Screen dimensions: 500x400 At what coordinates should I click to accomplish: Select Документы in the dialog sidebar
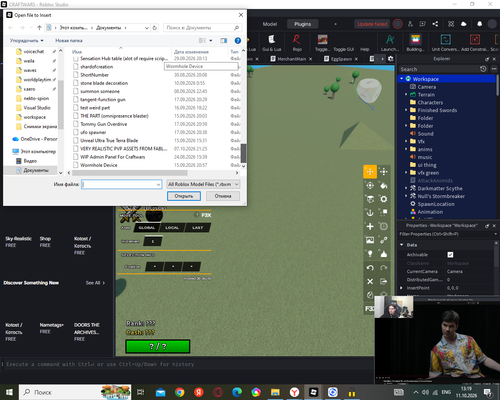pyautogui.click(x=36, y=170)
